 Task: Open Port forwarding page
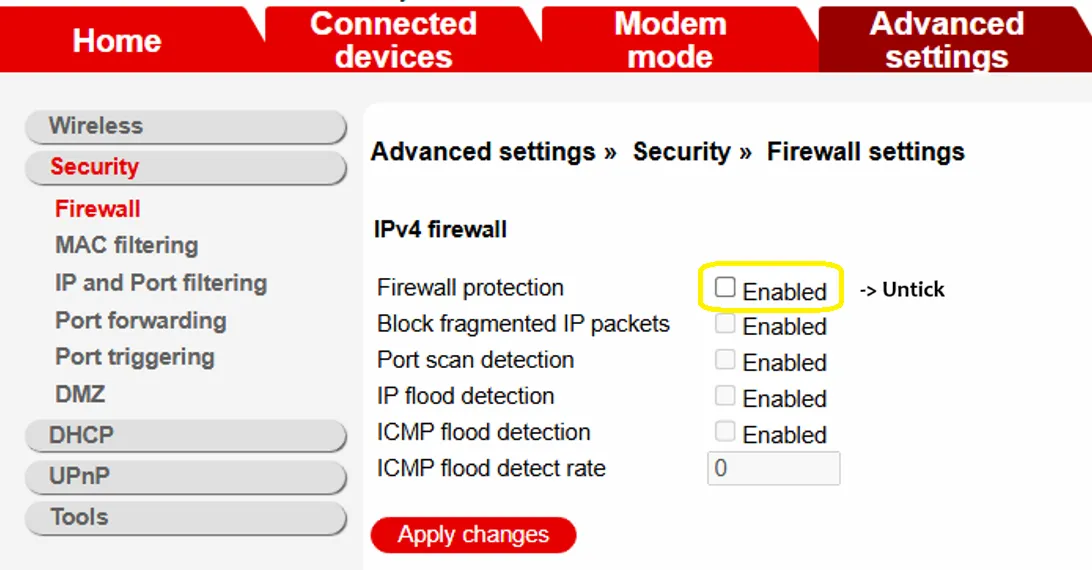coord(141,321)
